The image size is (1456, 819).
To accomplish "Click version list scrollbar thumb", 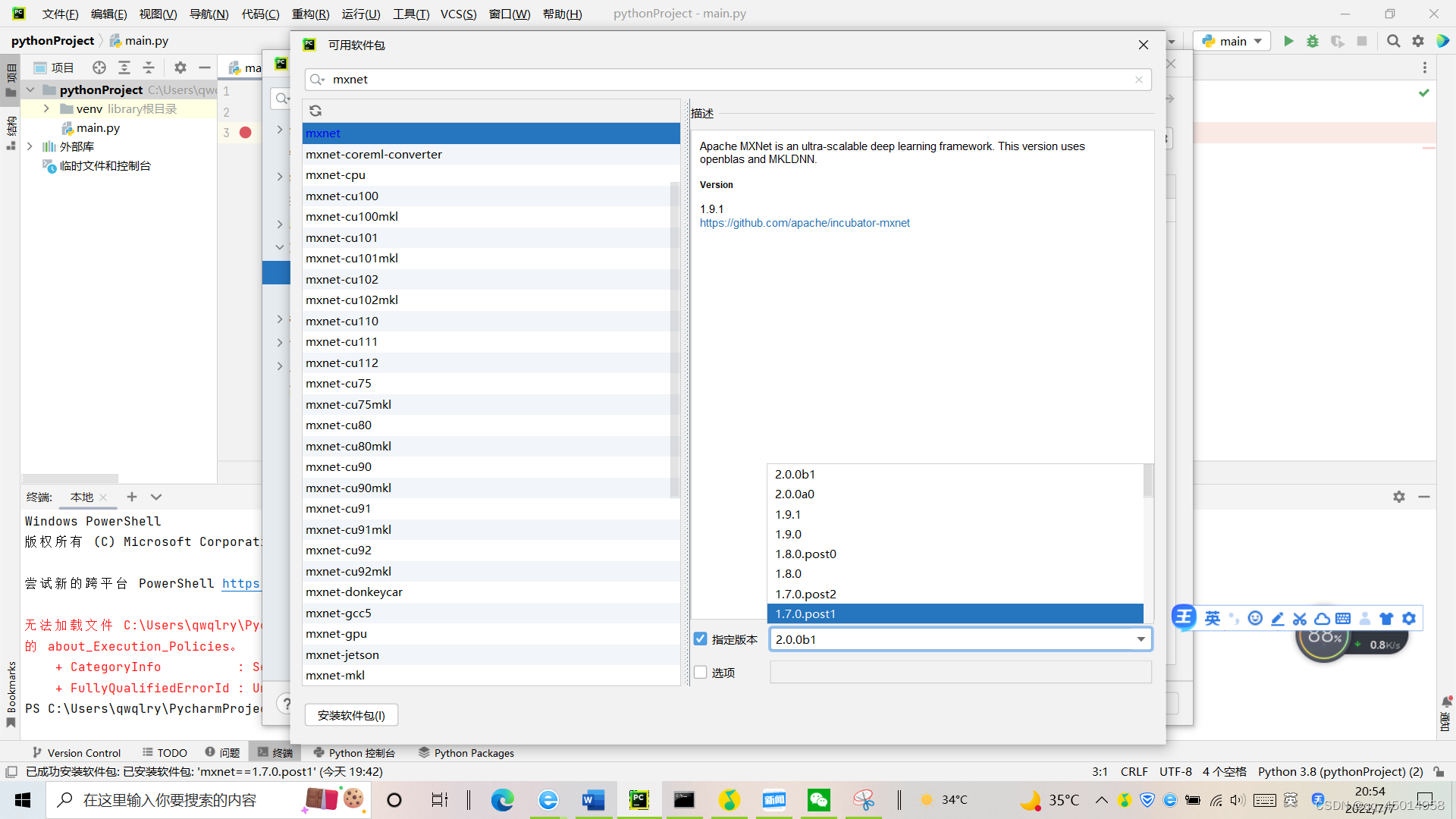I will pos(1148,481).
